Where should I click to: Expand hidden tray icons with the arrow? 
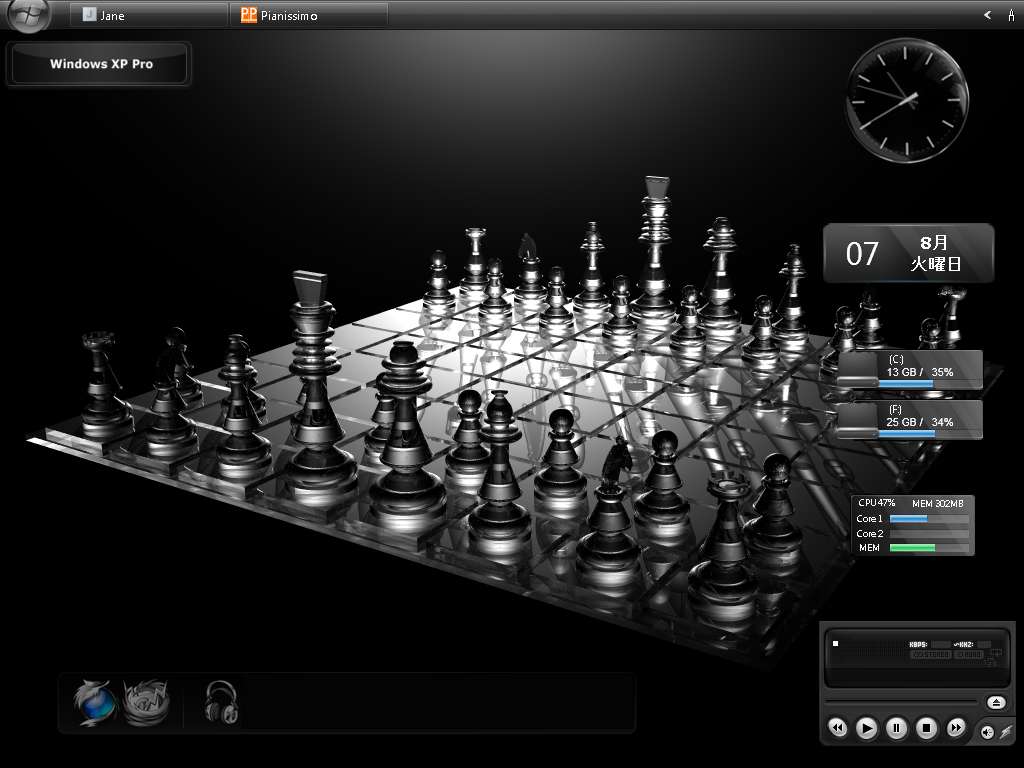coord(987,15)
